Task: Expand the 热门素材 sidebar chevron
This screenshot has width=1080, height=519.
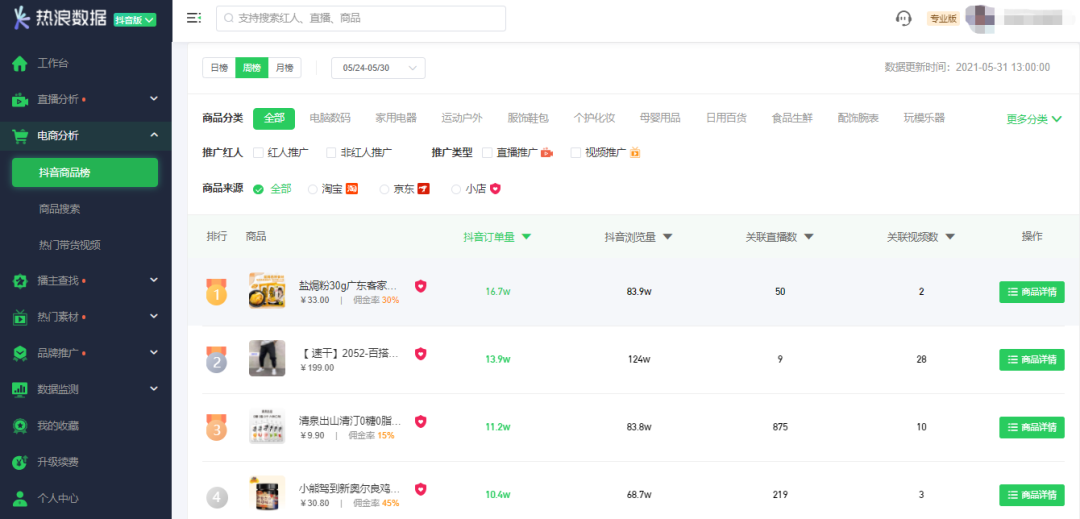Action: [x=154, y=317]
